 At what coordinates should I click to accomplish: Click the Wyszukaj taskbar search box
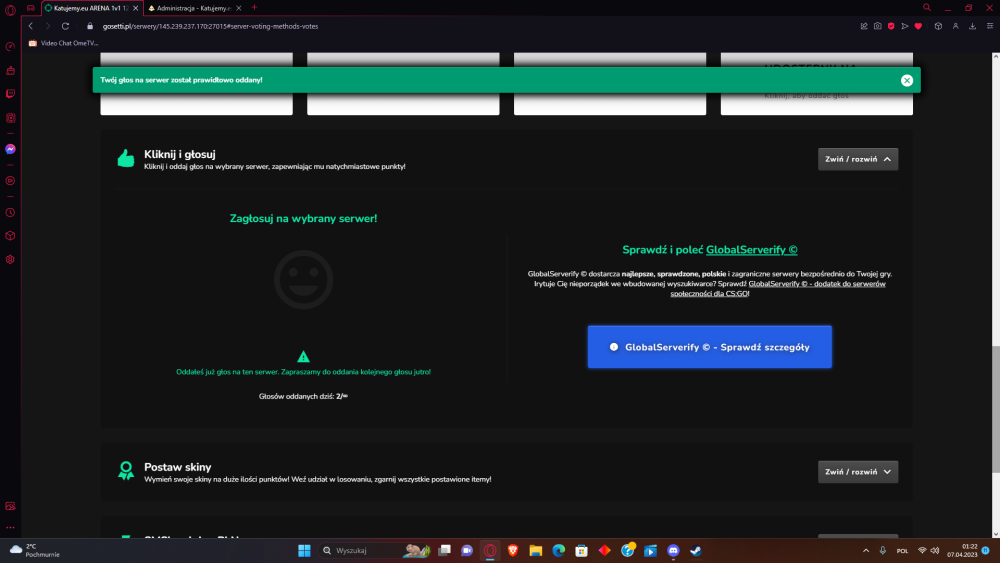(376, 550)
